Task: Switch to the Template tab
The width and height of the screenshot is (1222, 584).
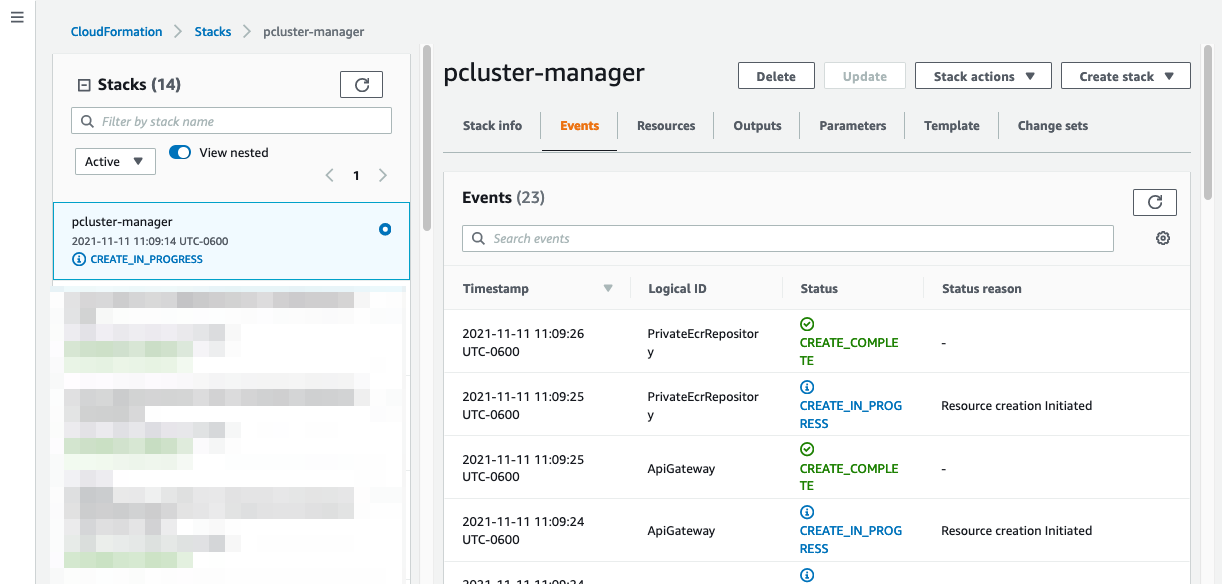Action: tap(951, 125)
